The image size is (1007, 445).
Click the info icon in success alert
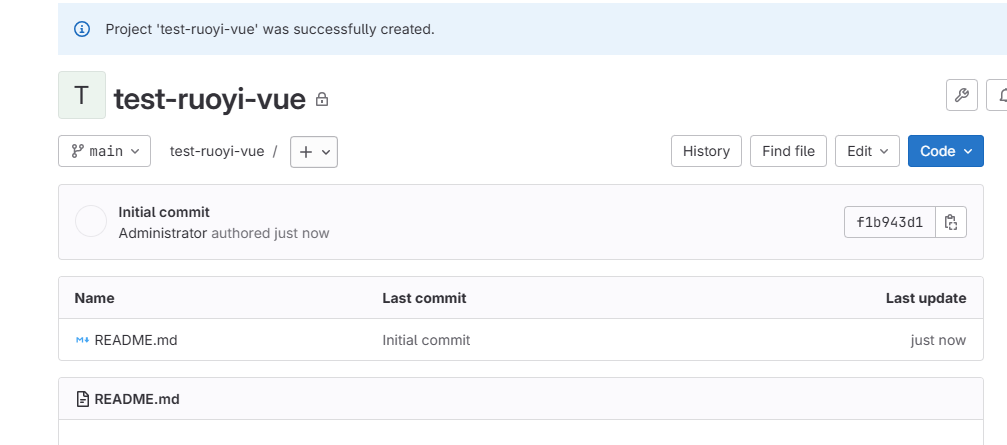tap(82, 29)
